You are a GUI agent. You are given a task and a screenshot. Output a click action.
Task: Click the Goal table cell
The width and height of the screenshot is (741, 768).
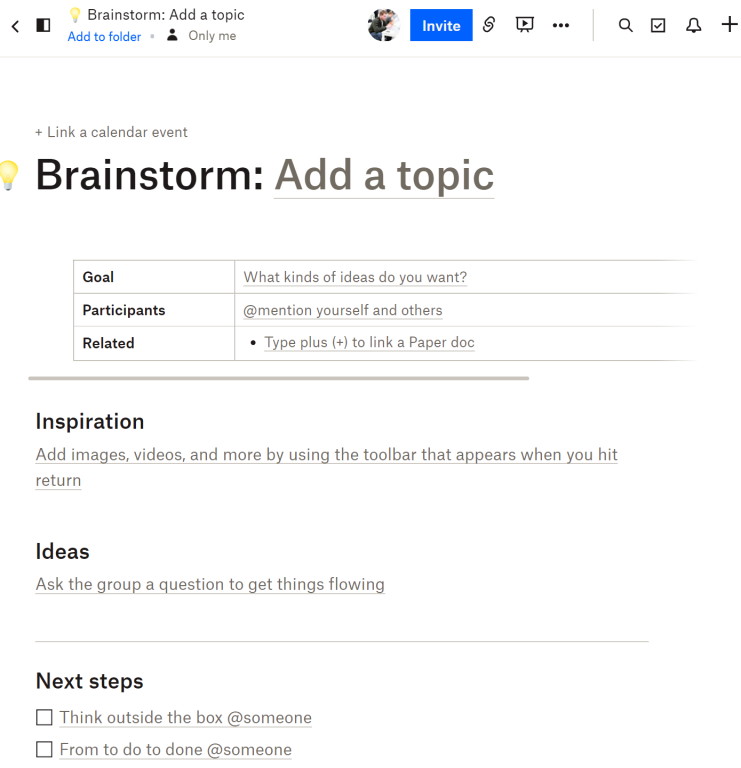click(154, 277)
